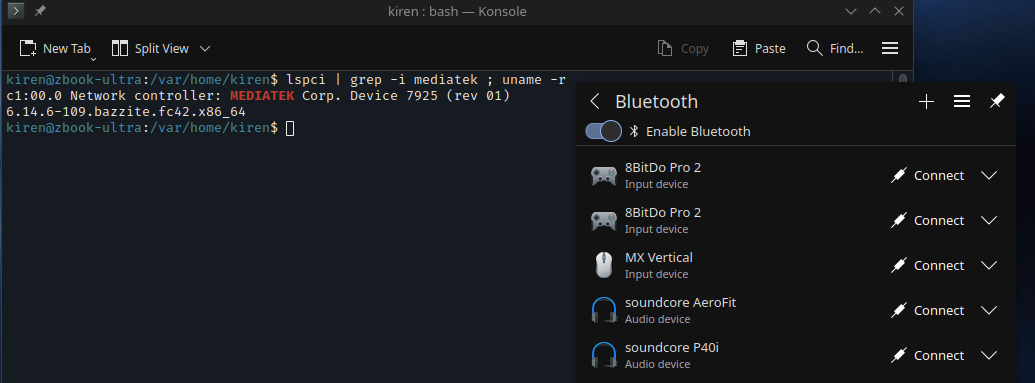Expand details for soundcore AeroFit
The height and width of the screenshot is (383, 1035).
(989, 310)
